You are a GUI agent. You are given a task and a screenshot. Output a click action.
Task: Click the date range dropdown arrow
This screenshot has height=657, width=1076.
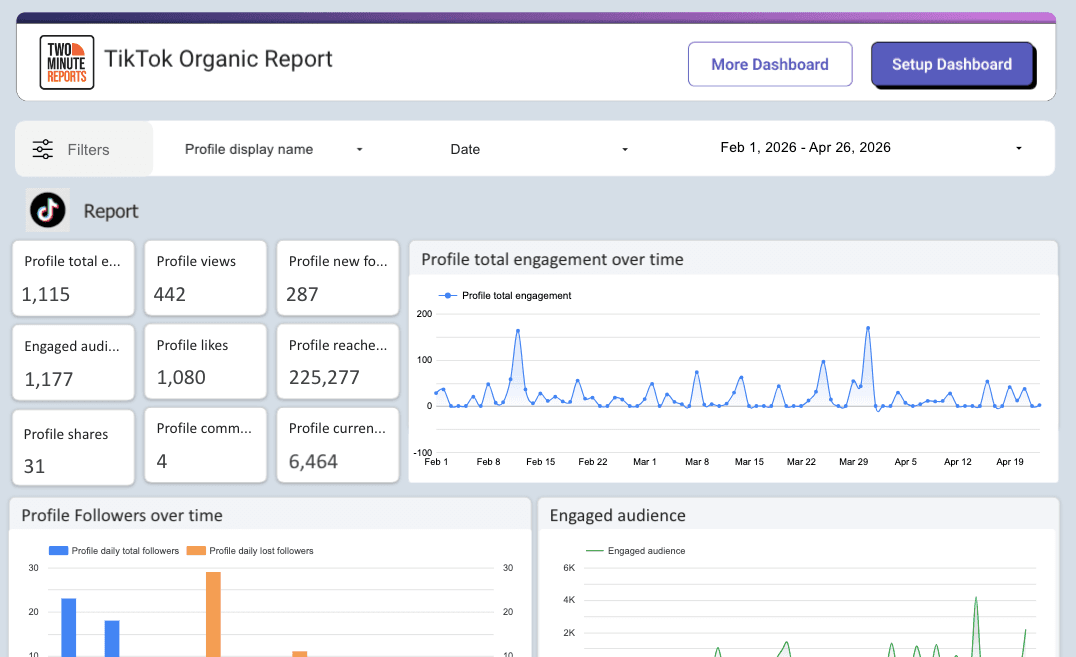point(1018,148)
